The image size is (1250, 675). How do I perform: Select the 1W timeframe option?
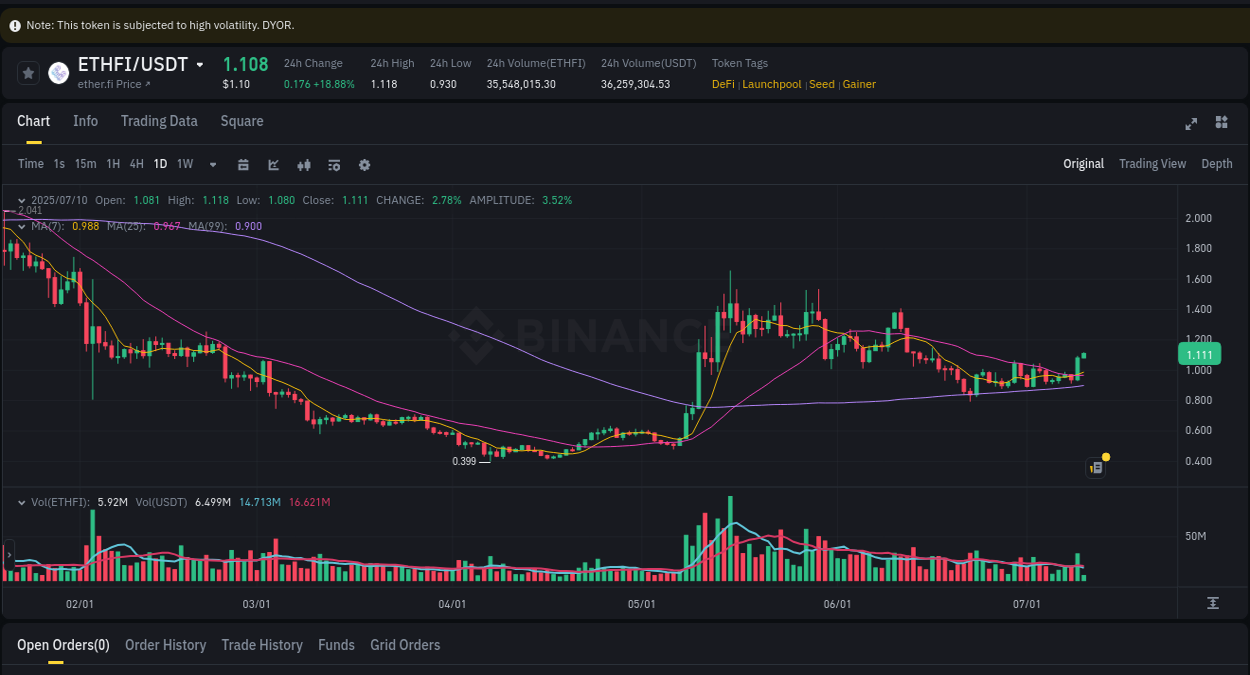coord(184,164)
